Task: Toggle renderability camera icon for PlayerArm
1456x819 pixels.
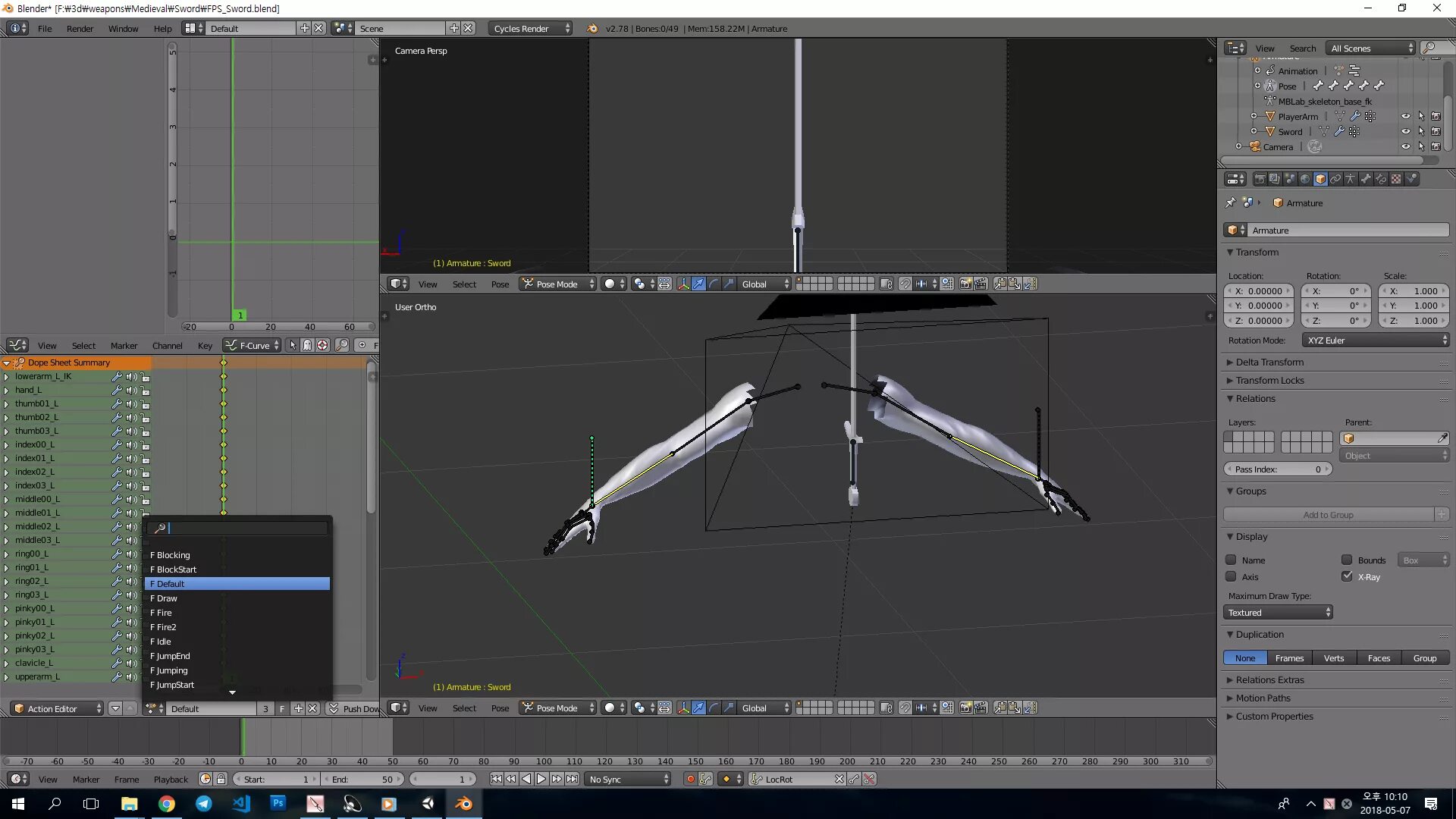Action: tap(1436, 116)
